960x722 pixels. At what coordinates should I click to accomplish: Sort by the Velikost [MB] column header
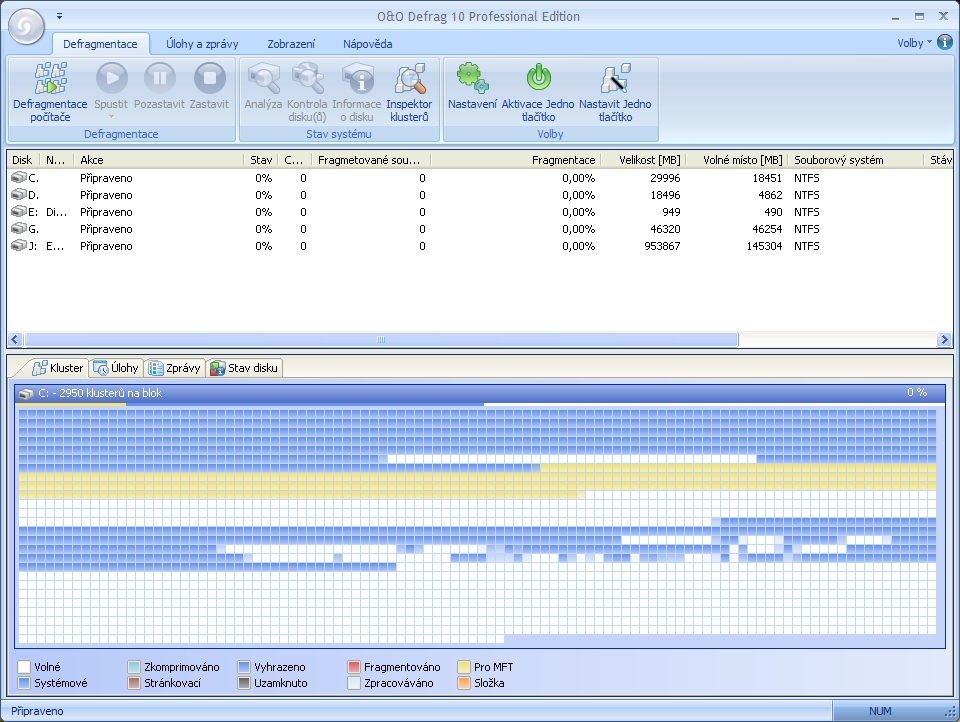pyautogui.click(x=643, y=160)
